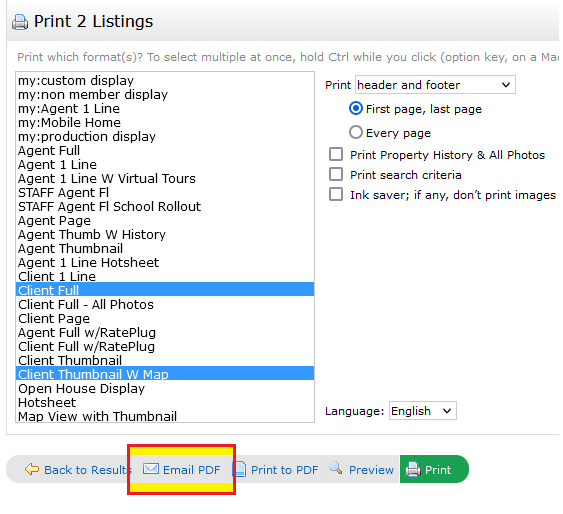Image resolution: width=563 pixels, height=514 pixels.
Task: Select my:Mobile Home format
Action: pyautogui.click(x=165, y=122)
